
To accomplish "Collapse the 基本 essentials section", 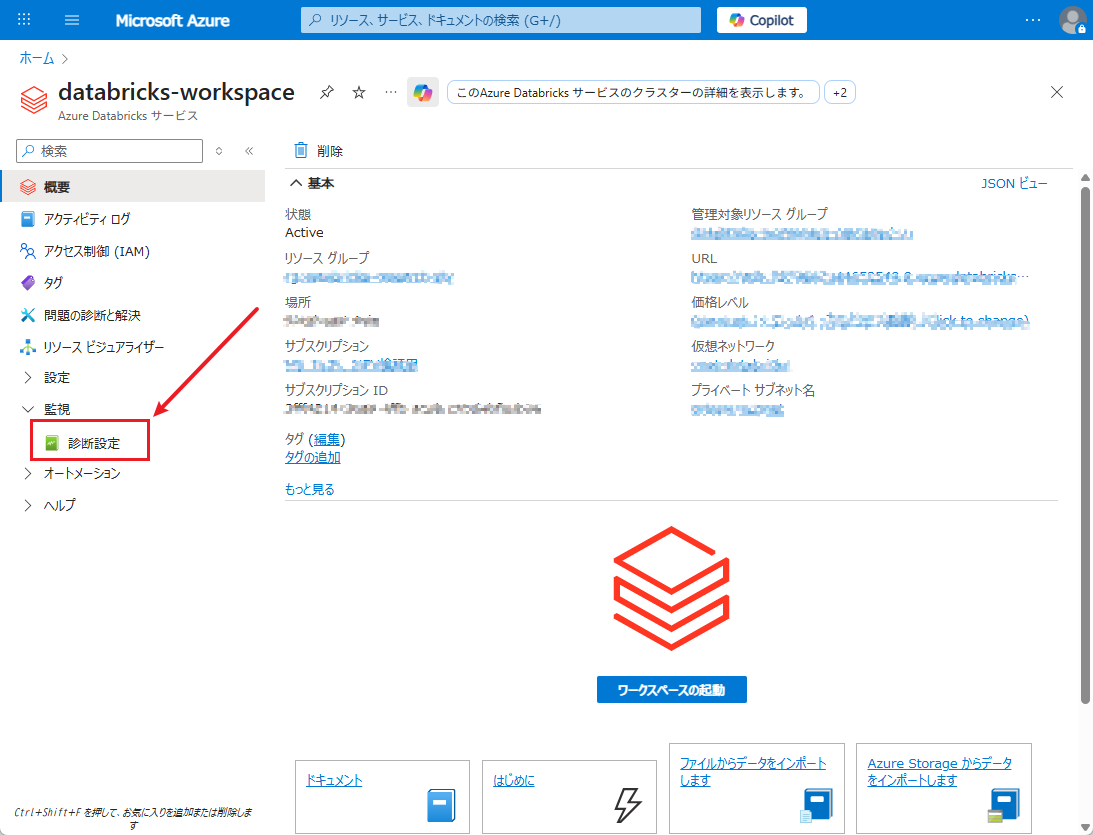I will [296, 184].
